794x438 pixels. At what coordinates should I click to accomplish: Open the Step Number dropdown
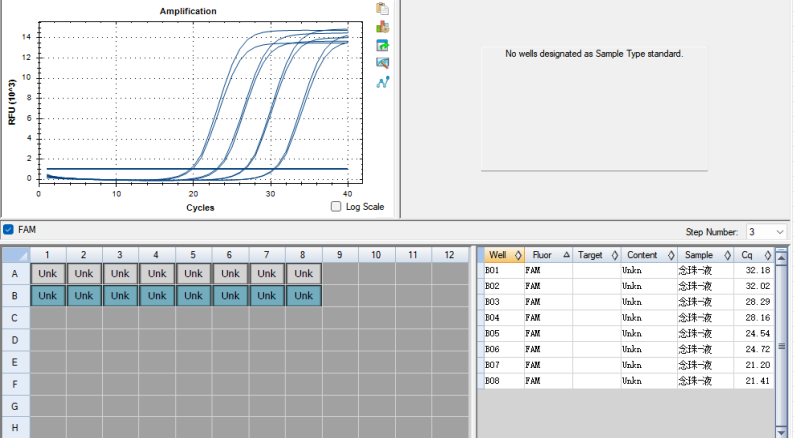click(x=766, y=232)
